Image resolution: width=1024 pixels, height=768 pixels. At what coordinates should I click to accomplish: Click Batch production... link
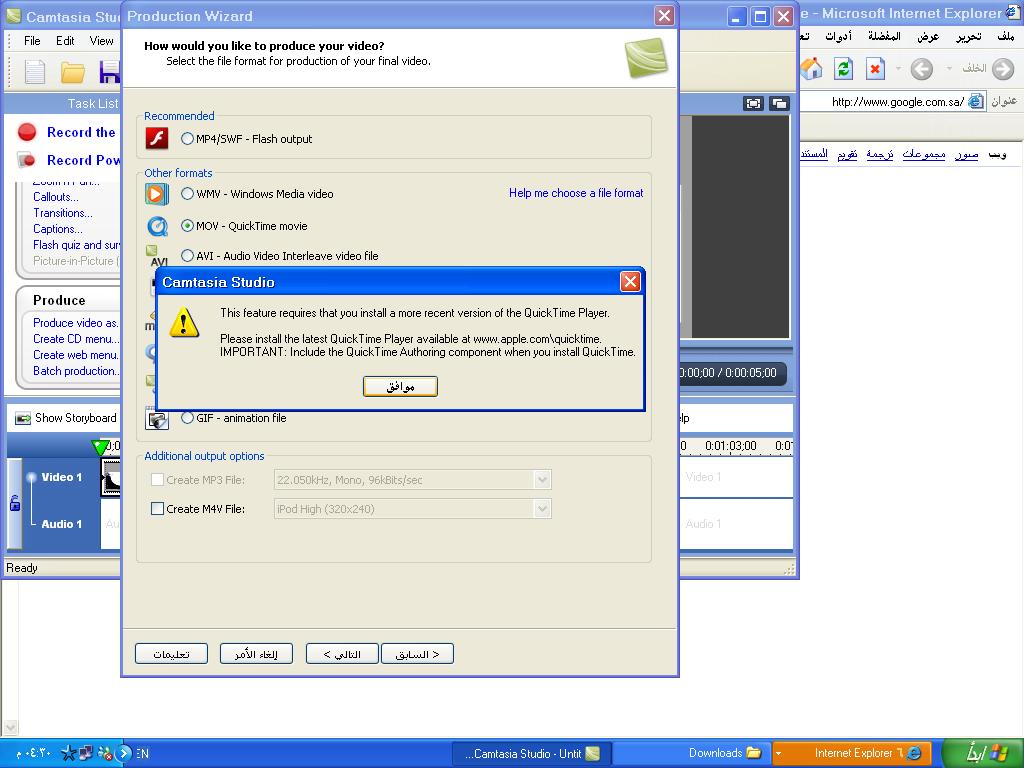[76, 371]
